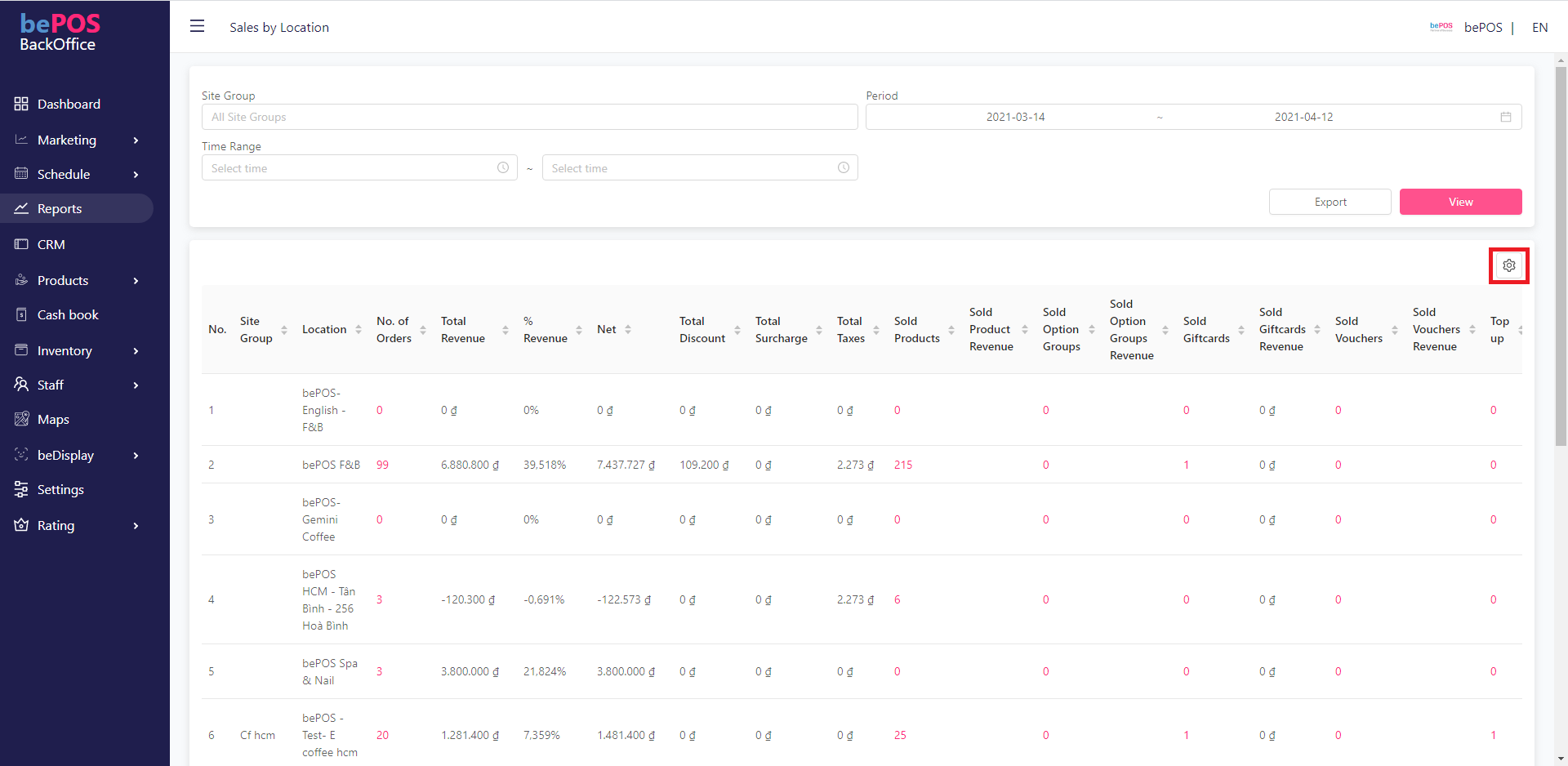Screen dimensions: 1568x766
Task: Open Maps menu item
Action: (x=53, y=419)
